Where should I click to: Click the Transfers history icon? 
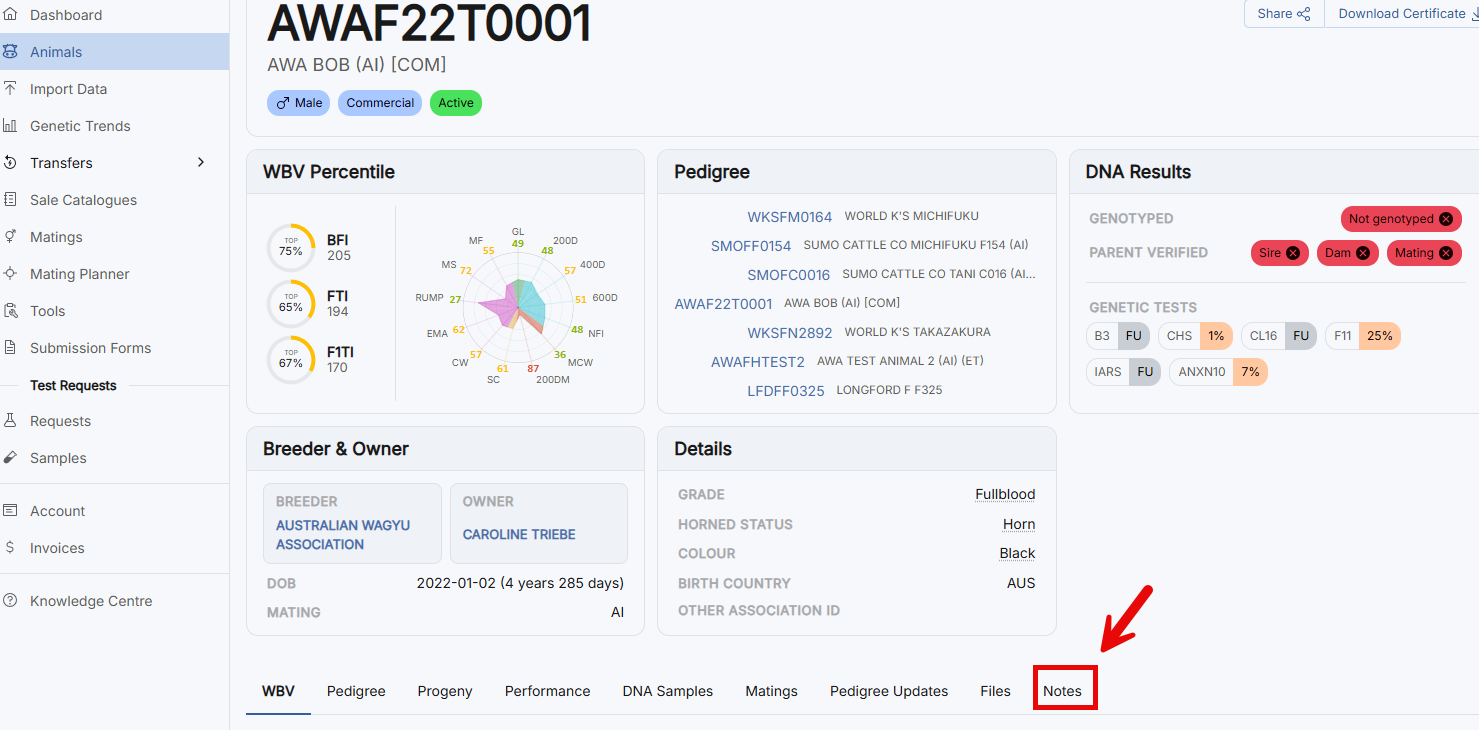(10, 163)
